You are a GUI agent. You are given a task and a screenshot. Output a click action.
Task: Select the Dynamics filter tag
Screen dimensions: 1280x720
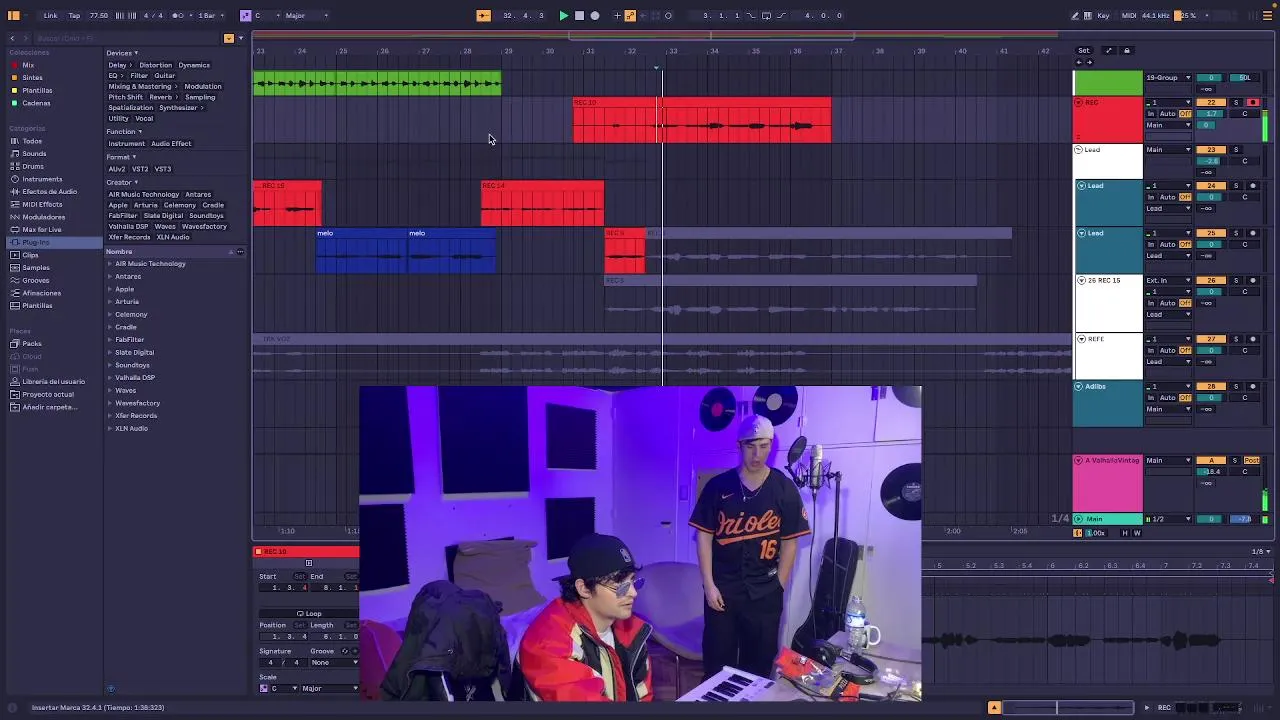pos(194,65)
